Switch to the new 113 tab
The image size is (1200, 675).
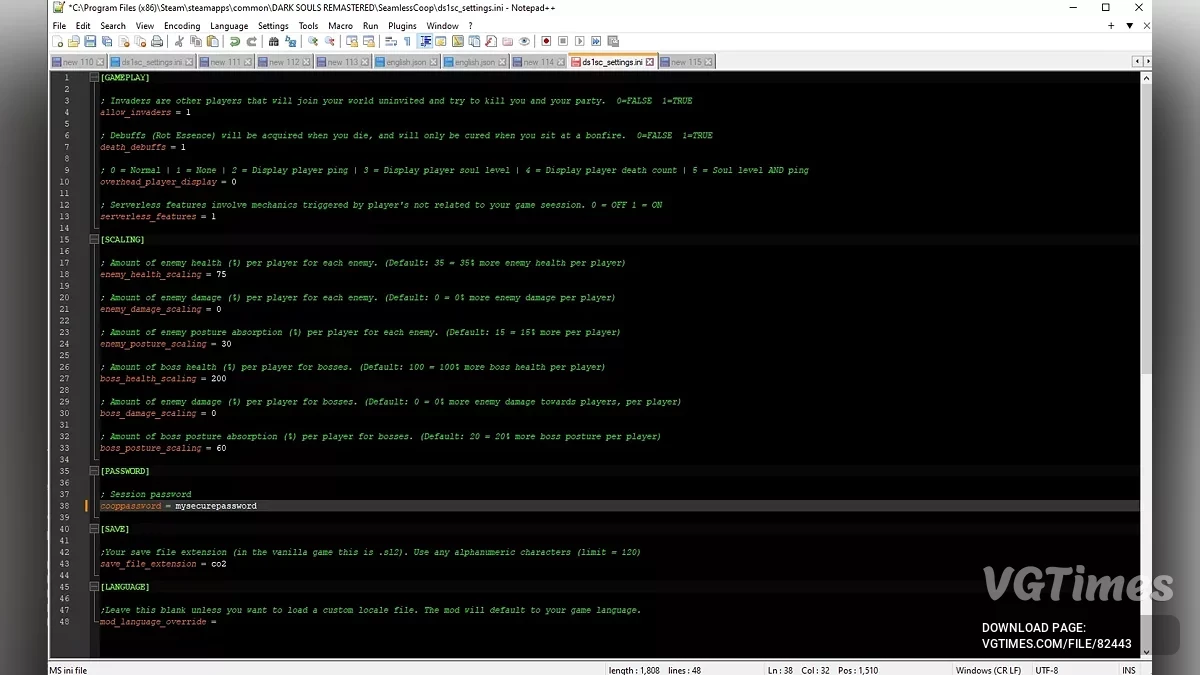coord(343,62)
